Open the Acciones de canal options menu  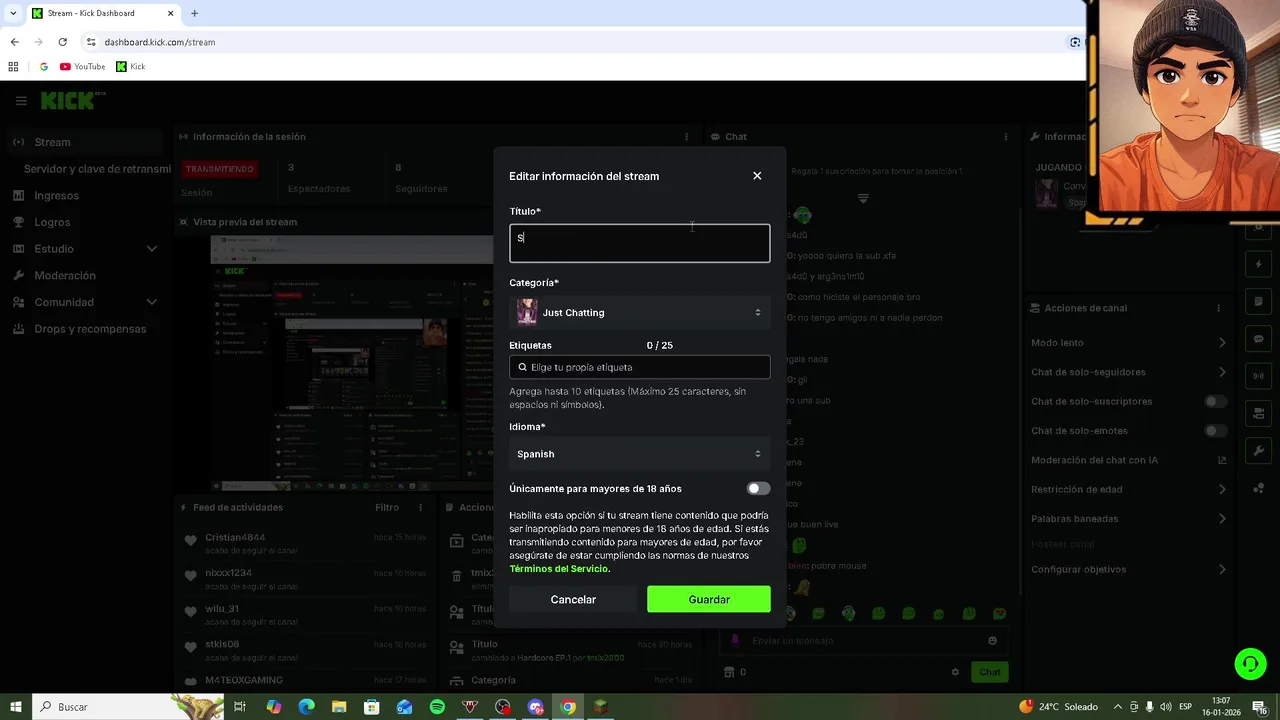[1218, 308]
